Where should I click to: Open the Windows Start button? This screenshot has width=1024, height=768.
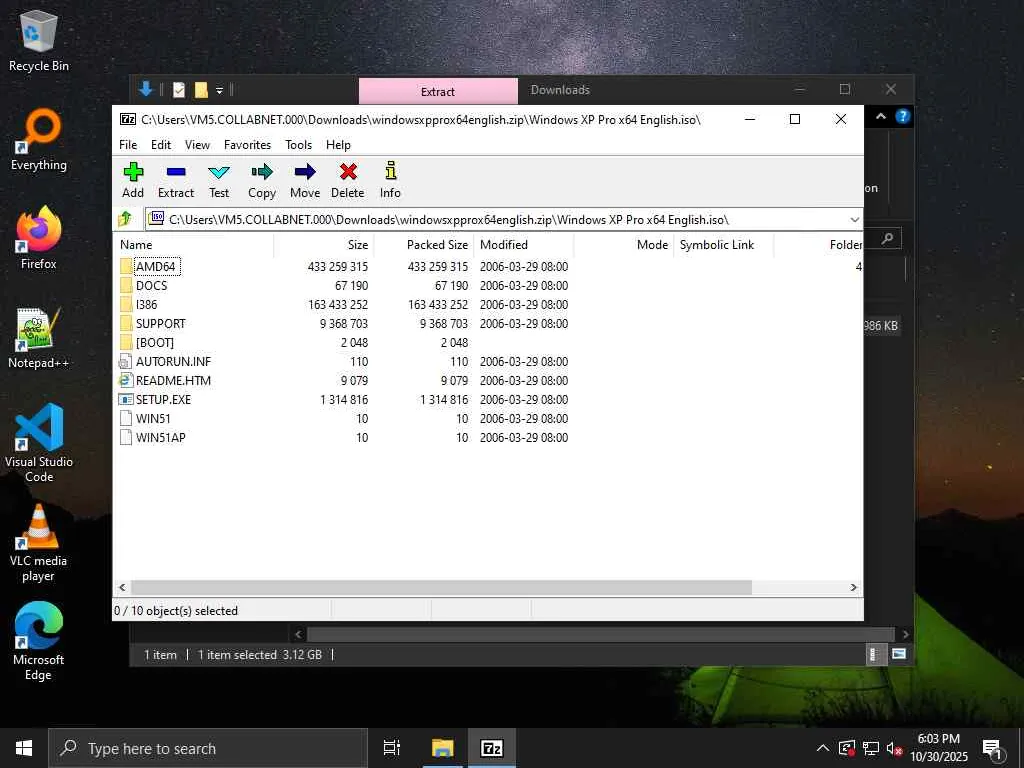(x=24, y=748)
